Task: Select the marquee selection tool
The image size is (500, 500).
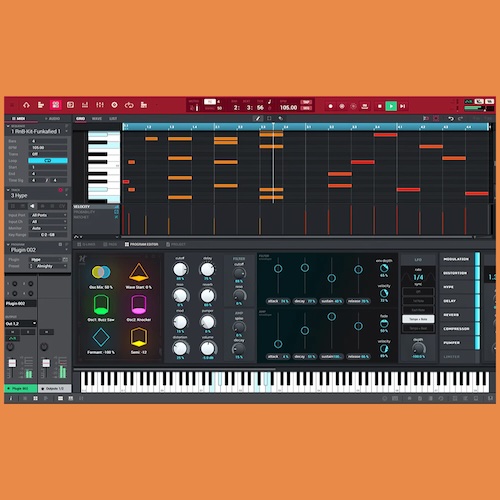Action: coord(269,118)
